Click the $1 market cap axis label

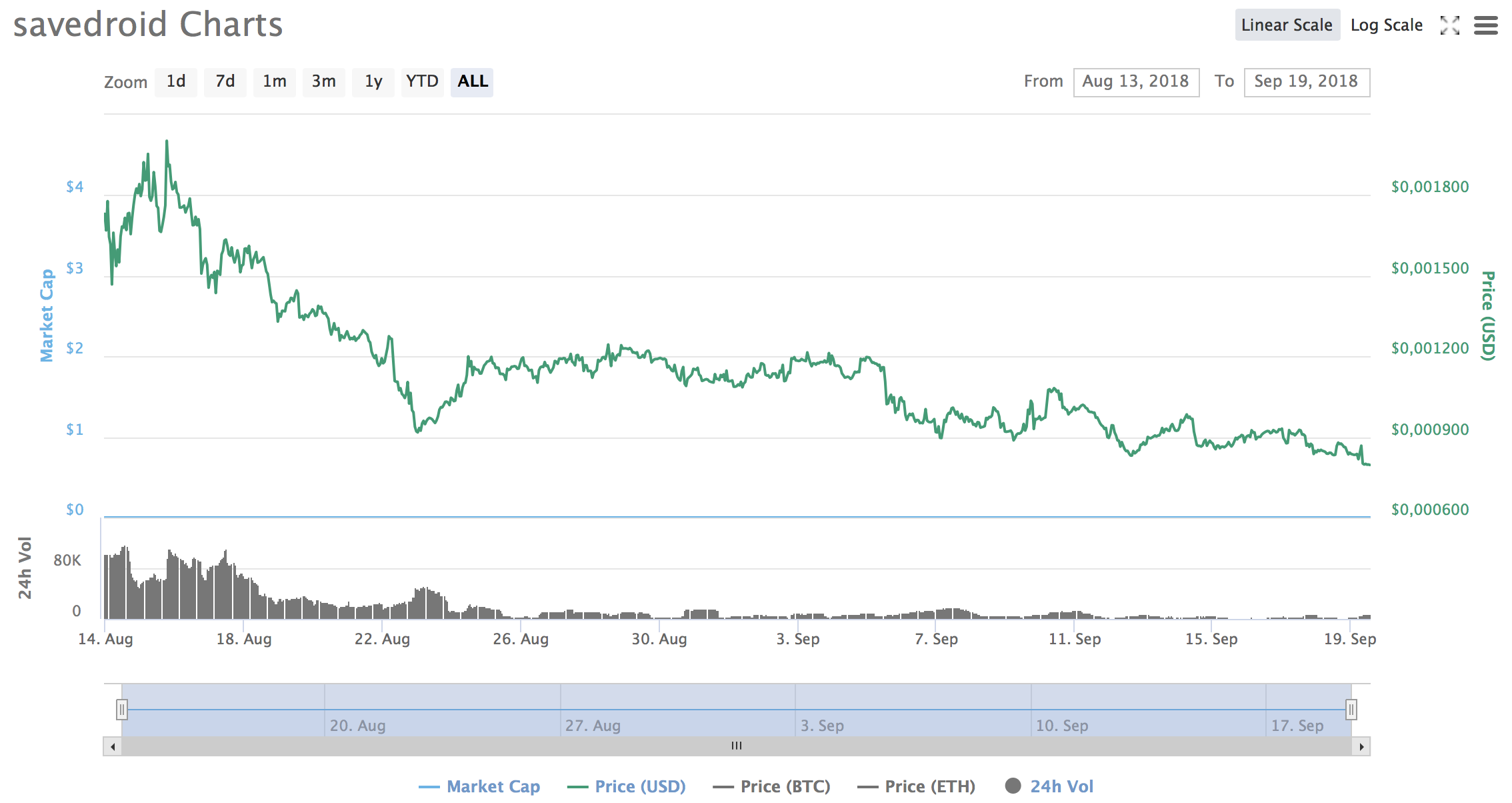coord(75,430)
